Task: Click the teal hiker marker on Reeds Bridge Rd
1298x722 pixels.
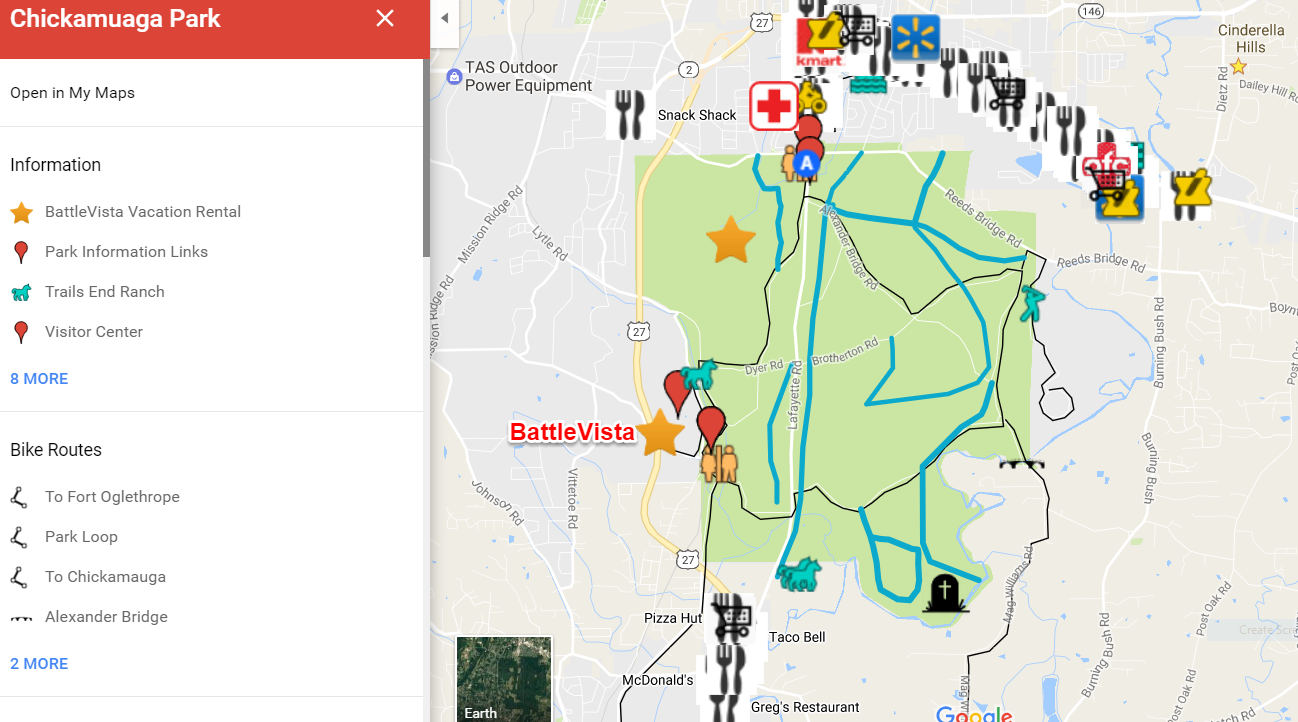Action: (x=1031, y=302)
